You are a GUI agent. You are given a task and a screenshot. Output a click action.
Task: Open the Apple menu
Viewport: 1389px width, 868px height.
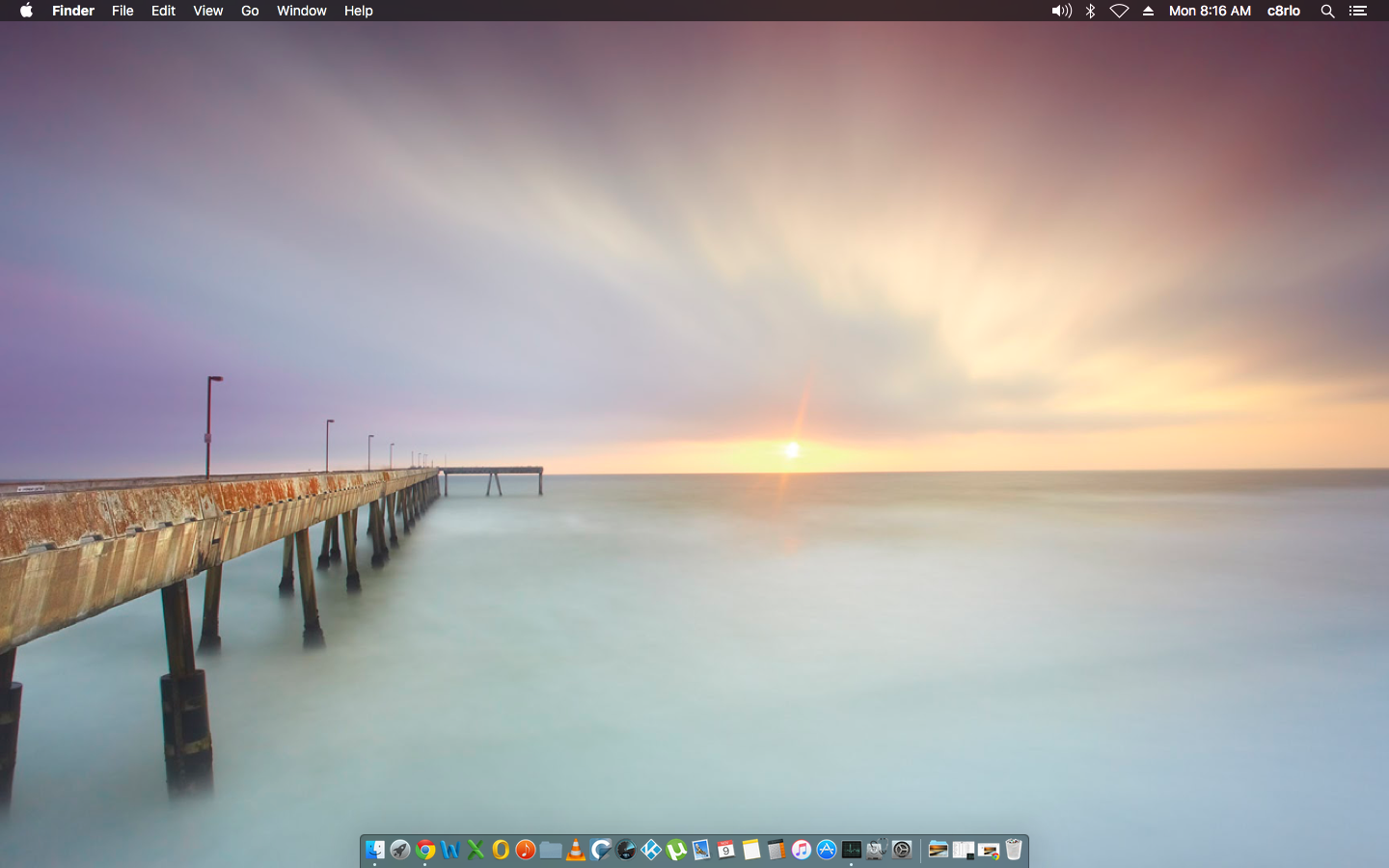pyautogui.click(x=26, y=11)
